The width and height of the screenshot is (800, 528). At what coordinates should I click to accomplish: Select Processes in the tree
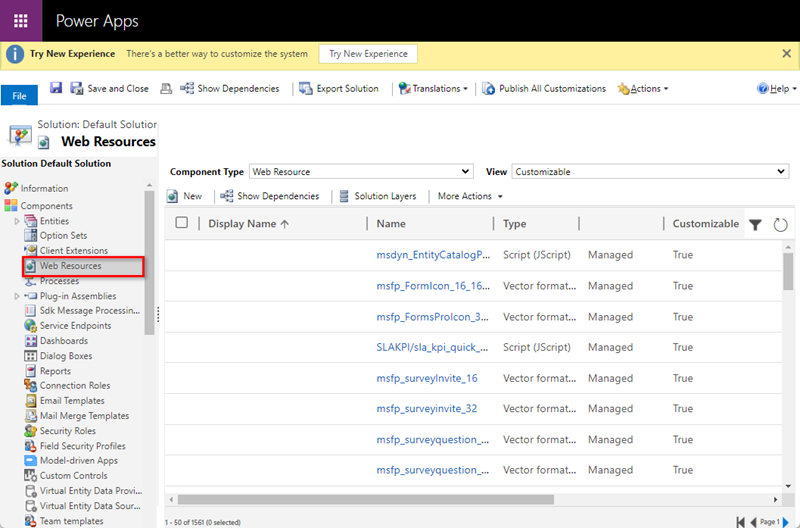(x=59, y=281)
